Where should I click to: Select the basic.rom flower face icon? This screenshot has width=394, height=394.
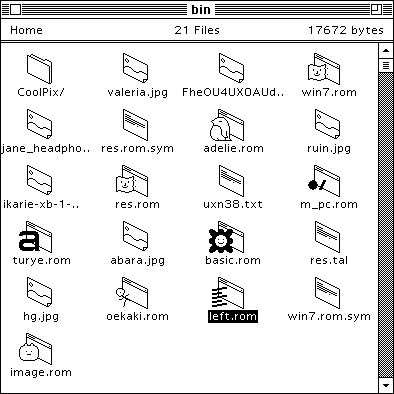click(226, 237)
